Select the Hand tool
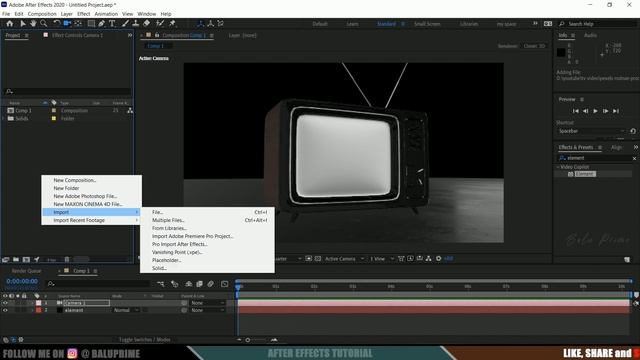Screen dimensions: 640x360 (33, 24)
